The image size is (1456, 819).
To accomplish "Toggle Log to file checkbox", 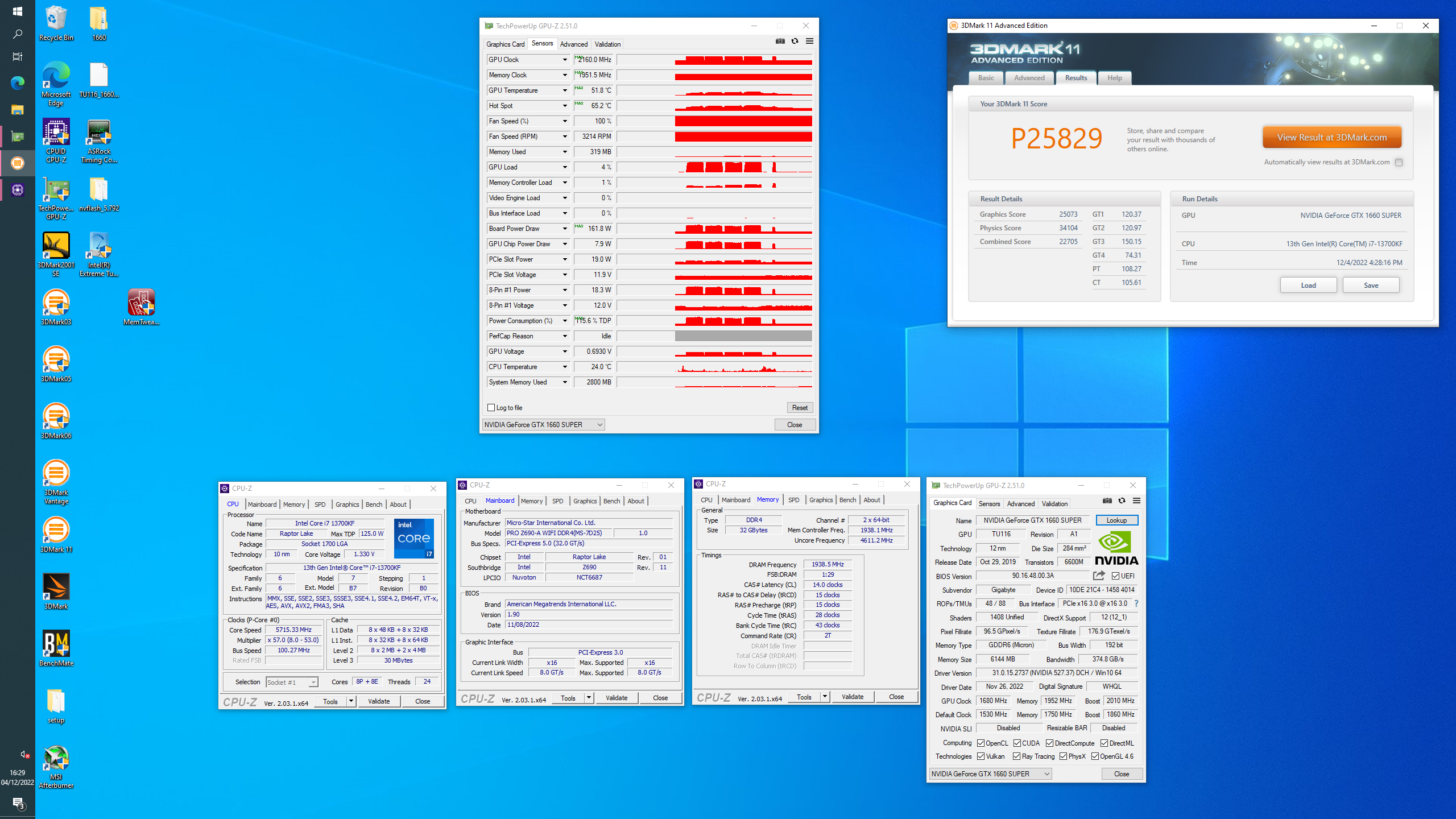I will point(491,407).
